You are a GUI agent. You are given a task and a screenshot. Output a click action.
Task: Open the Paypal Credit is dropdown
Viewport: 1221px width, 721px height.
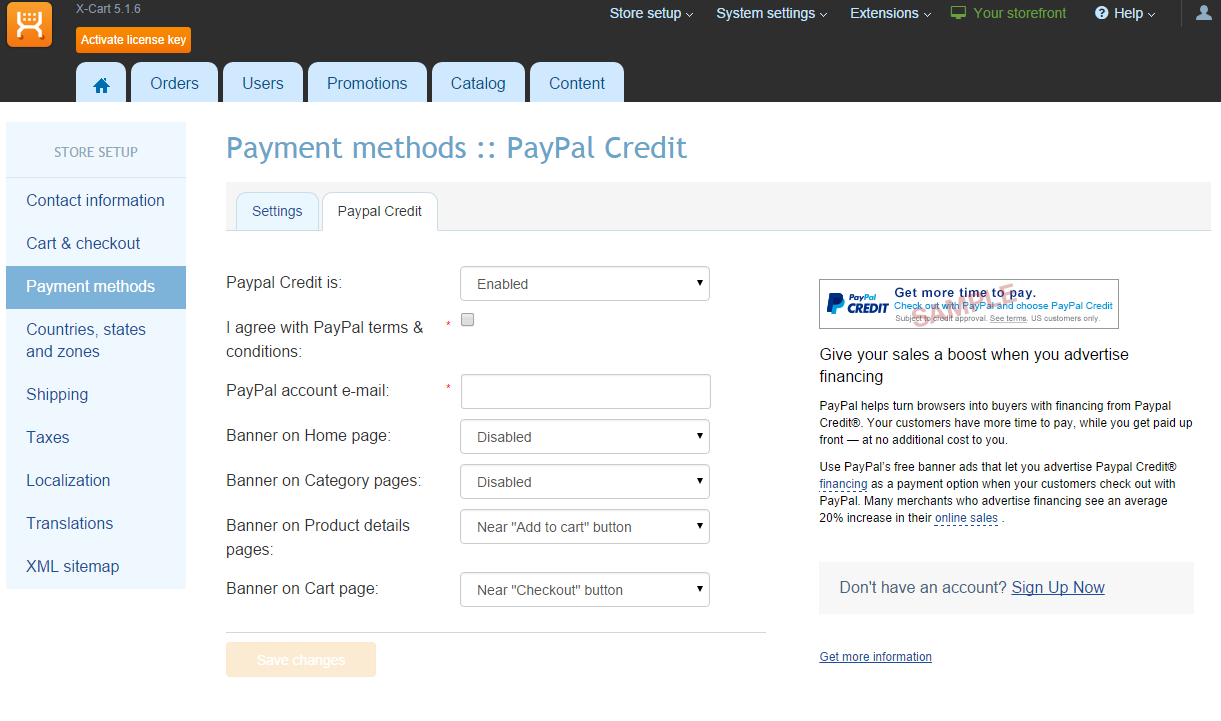click(x=585, y=284)
